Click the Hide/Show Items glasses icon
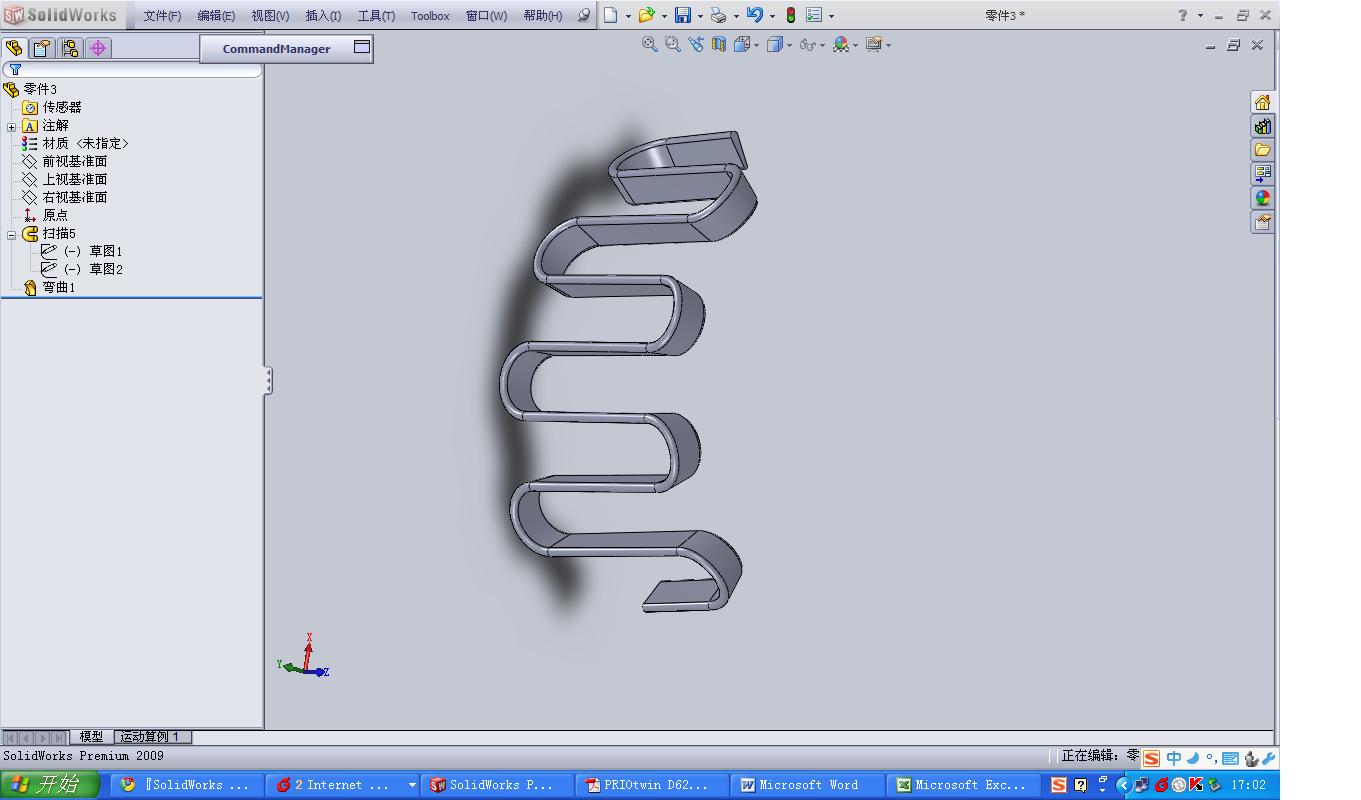 pyautogui.click(x=807, y=44)
